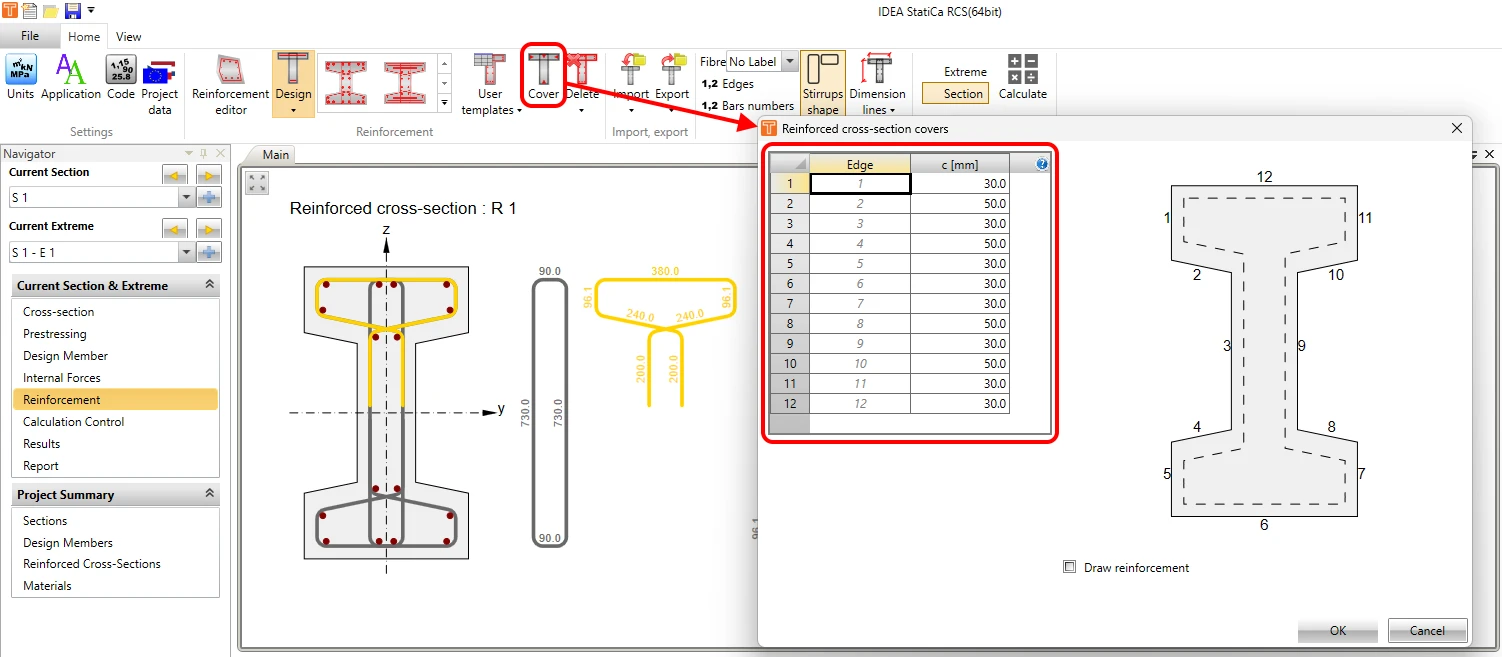The width and height of the screenshot is (1502, 657).
Task: Select the second I-section reinforcement template
Action: 405,82
